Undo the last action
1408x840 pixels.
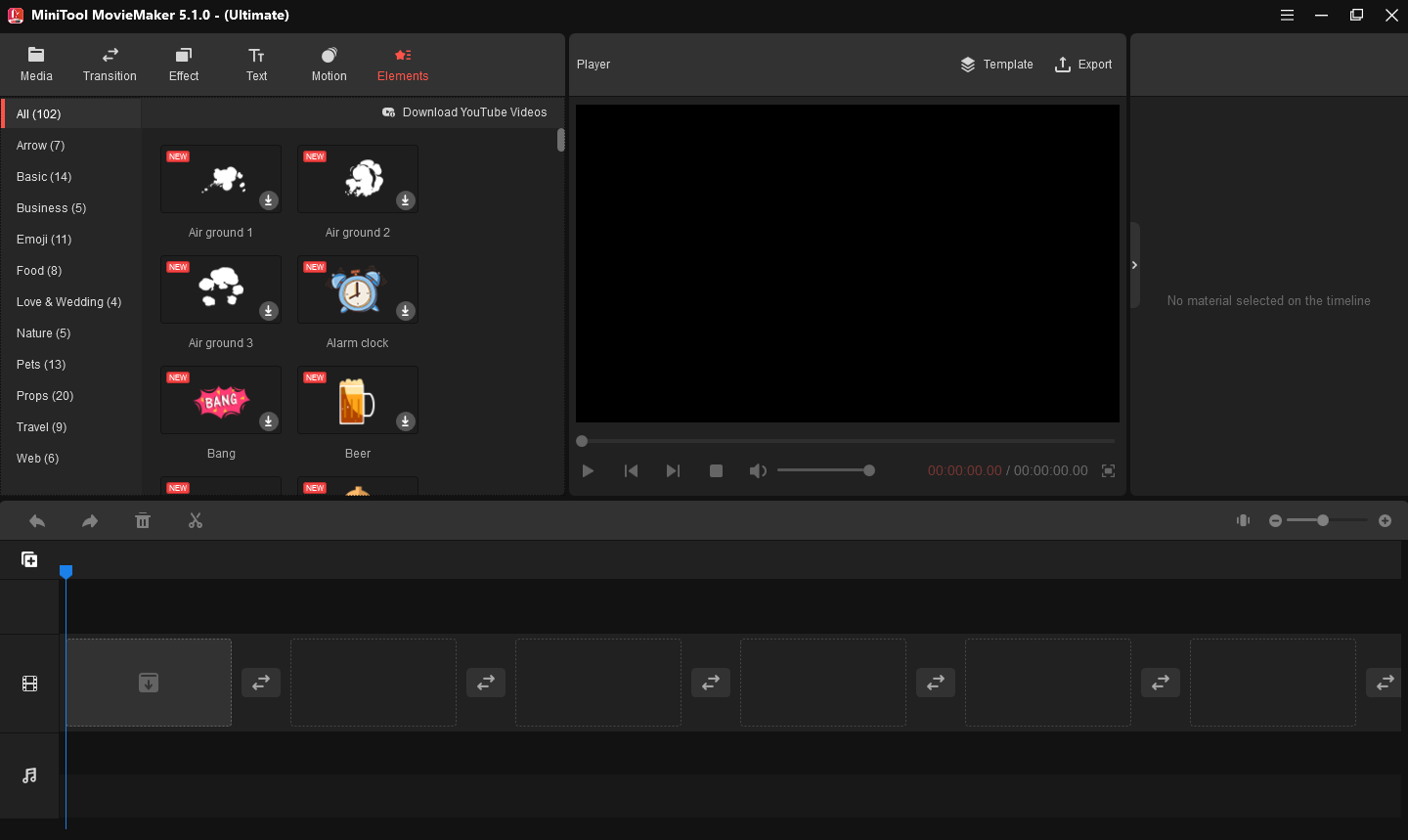click(37, 521)
